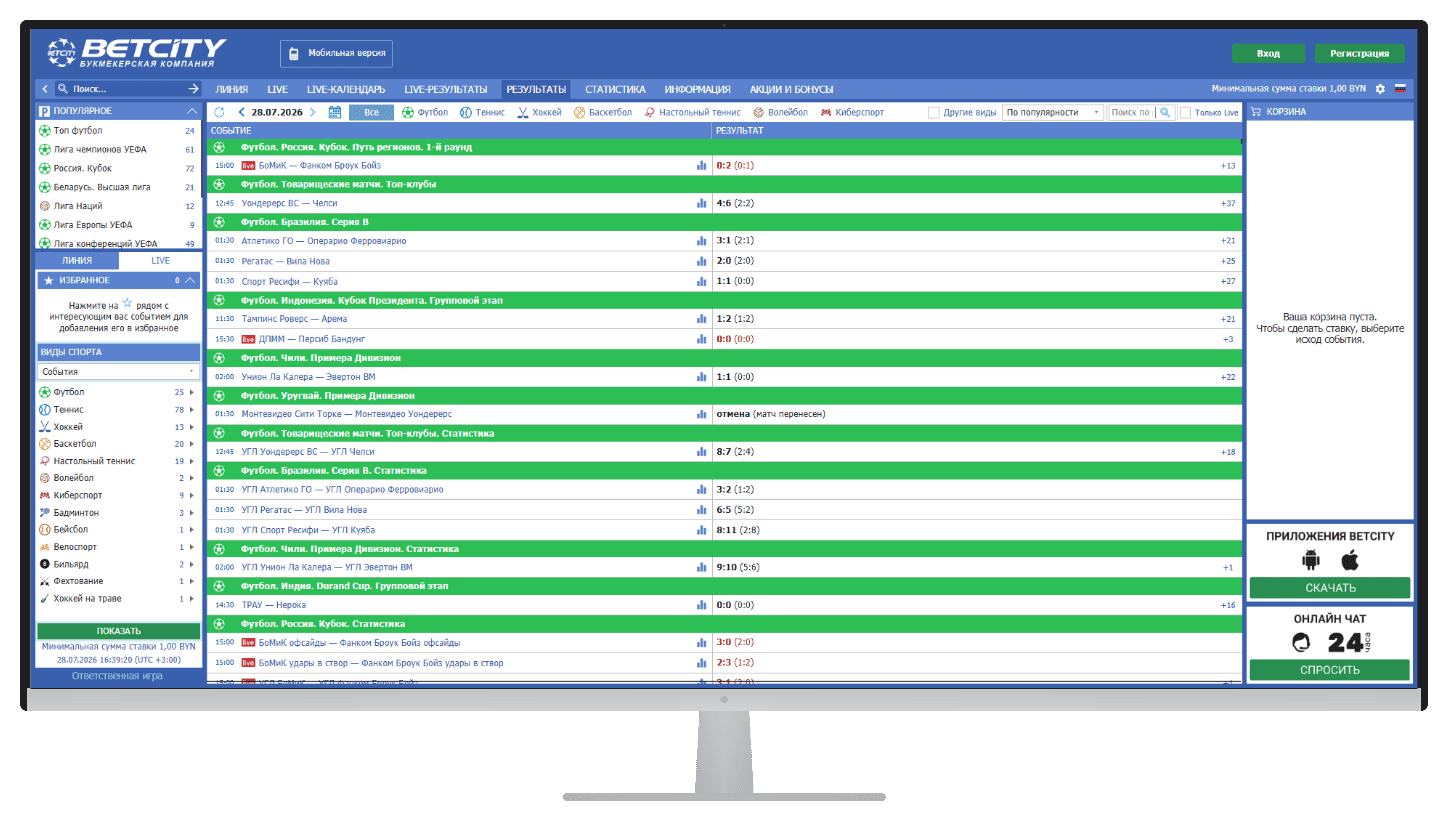Open statistics chart icon for Атлетико ГО — Операрио Ферровиарио
Image resolution: width=1448 pixels, height=821 pixels.
[x=701, y=241]
